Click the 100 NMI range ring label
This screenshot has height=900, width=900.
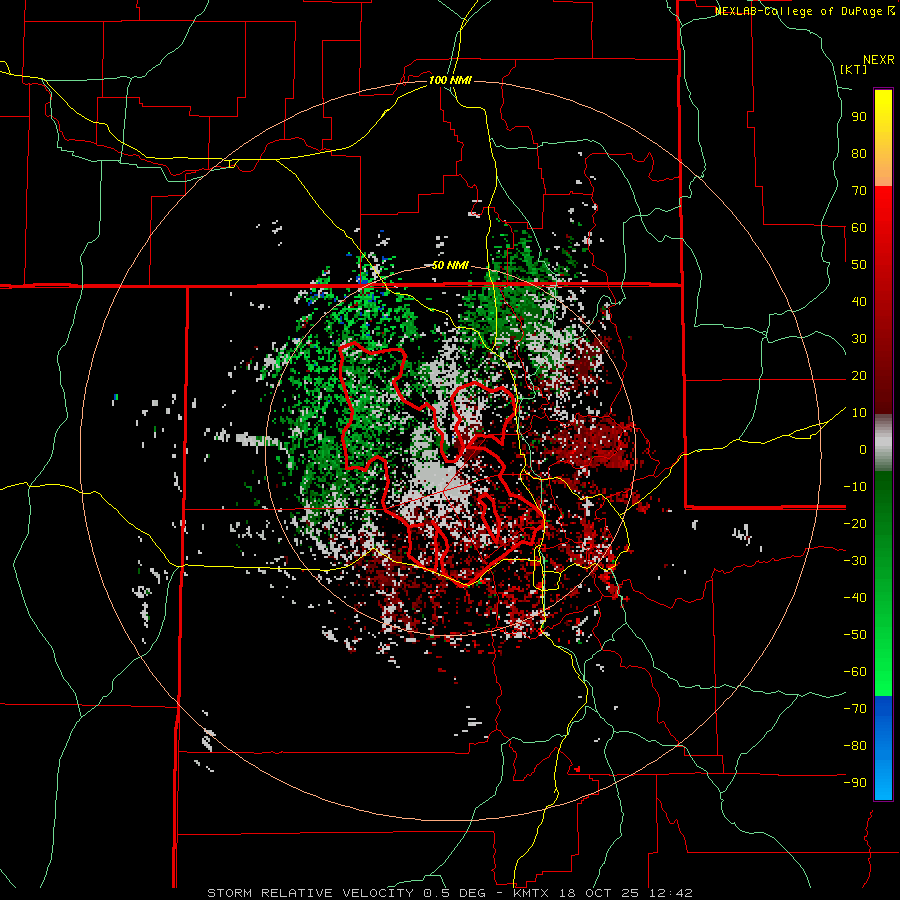[x=450, y=80]
